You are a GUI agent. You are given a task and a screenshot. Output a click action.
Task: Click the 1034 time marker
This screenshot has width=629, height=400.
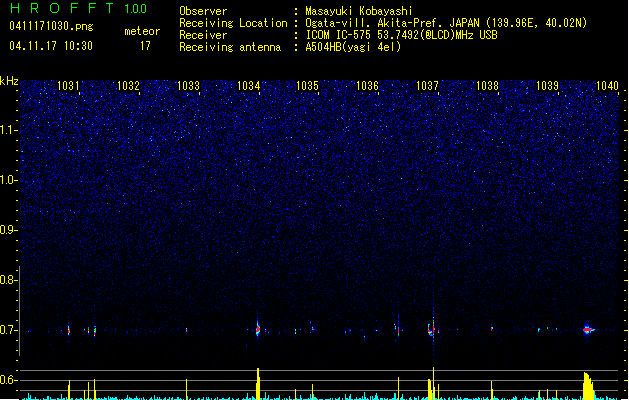pos(248,86)
